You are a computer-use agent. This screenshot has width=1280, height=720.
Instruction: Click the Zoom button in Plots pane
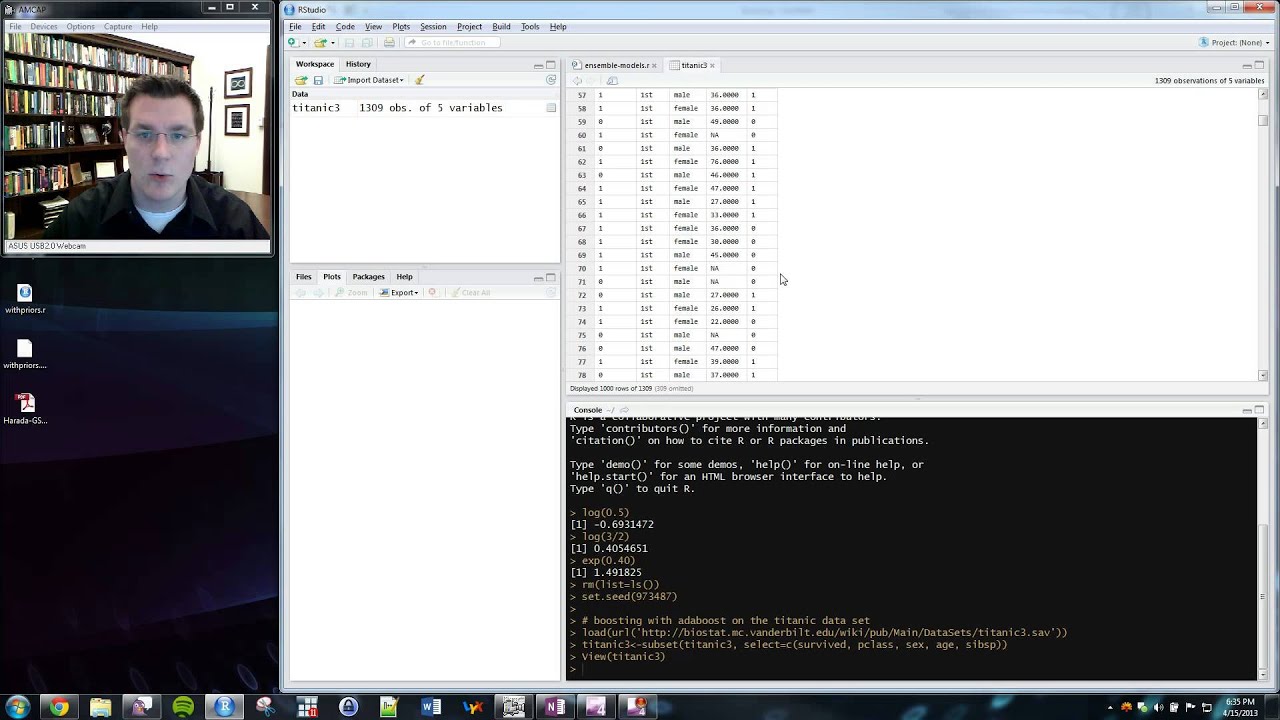pos(351,293)
